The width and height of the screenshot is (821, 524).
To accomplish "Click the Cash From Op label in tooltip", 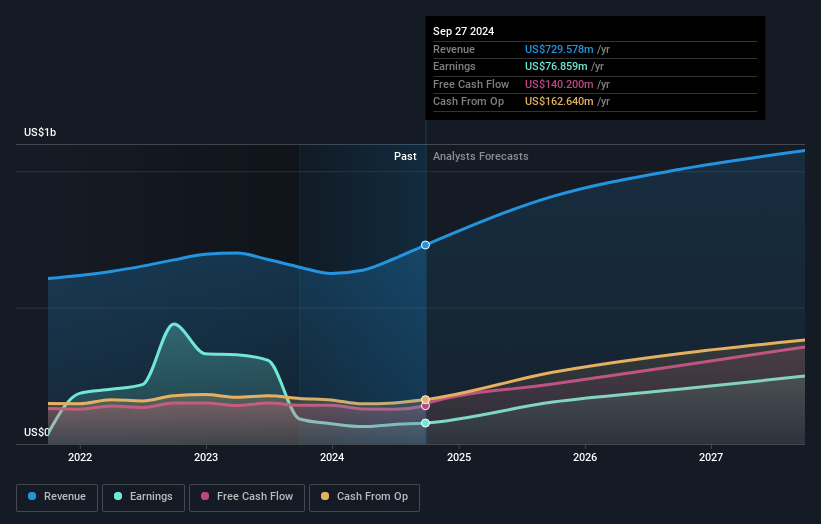I will (x=469, y=102).
